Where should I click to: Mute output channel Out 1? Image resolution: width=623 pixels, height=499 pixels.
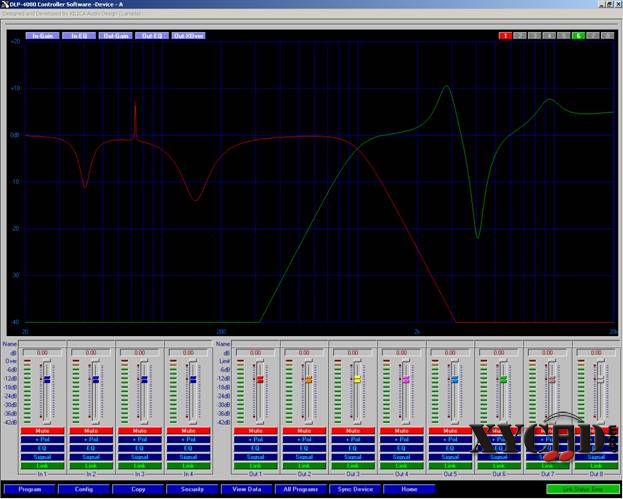click(x=255, y=431)
